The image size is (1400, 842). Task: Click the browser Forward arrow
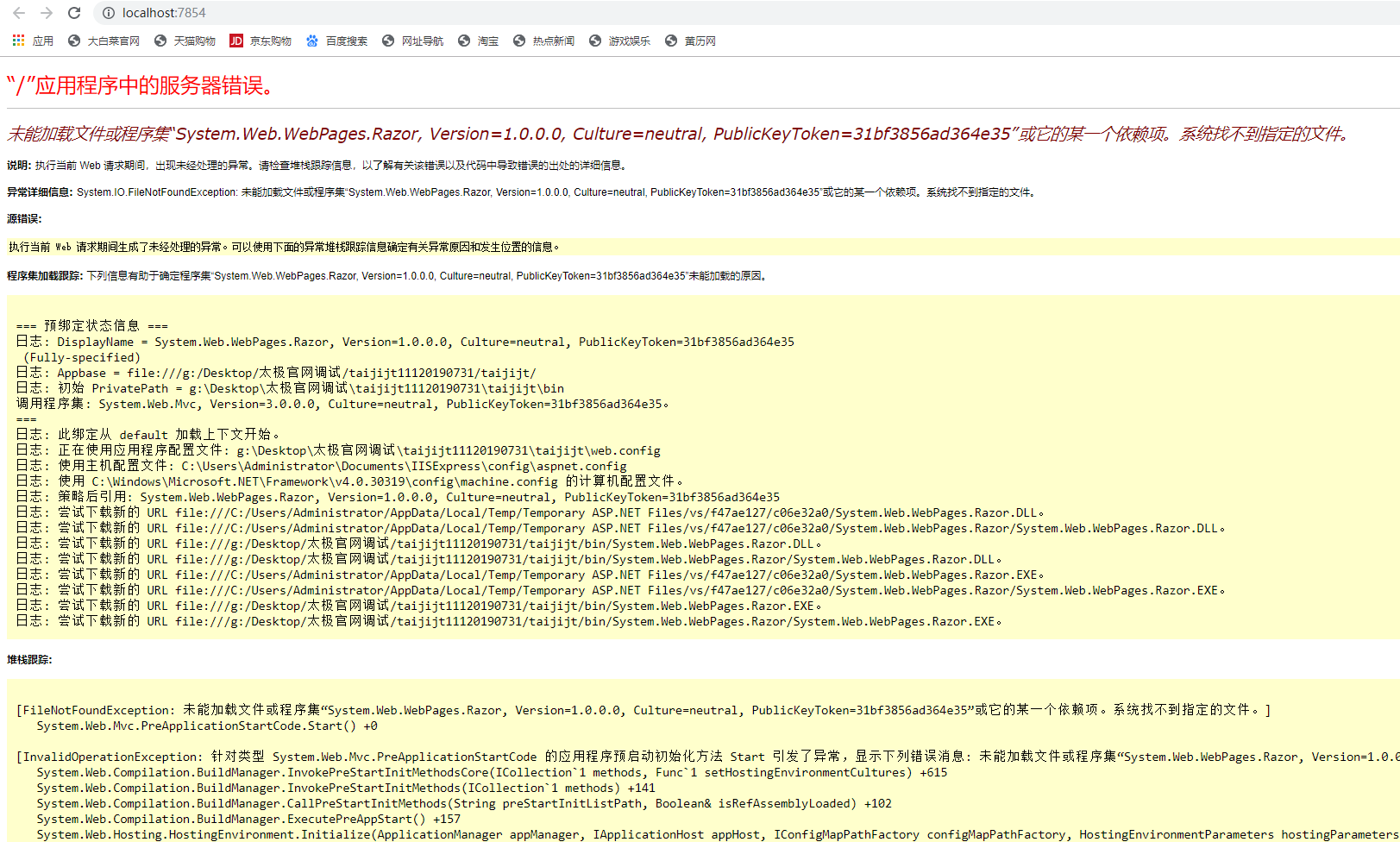(47, 13)
